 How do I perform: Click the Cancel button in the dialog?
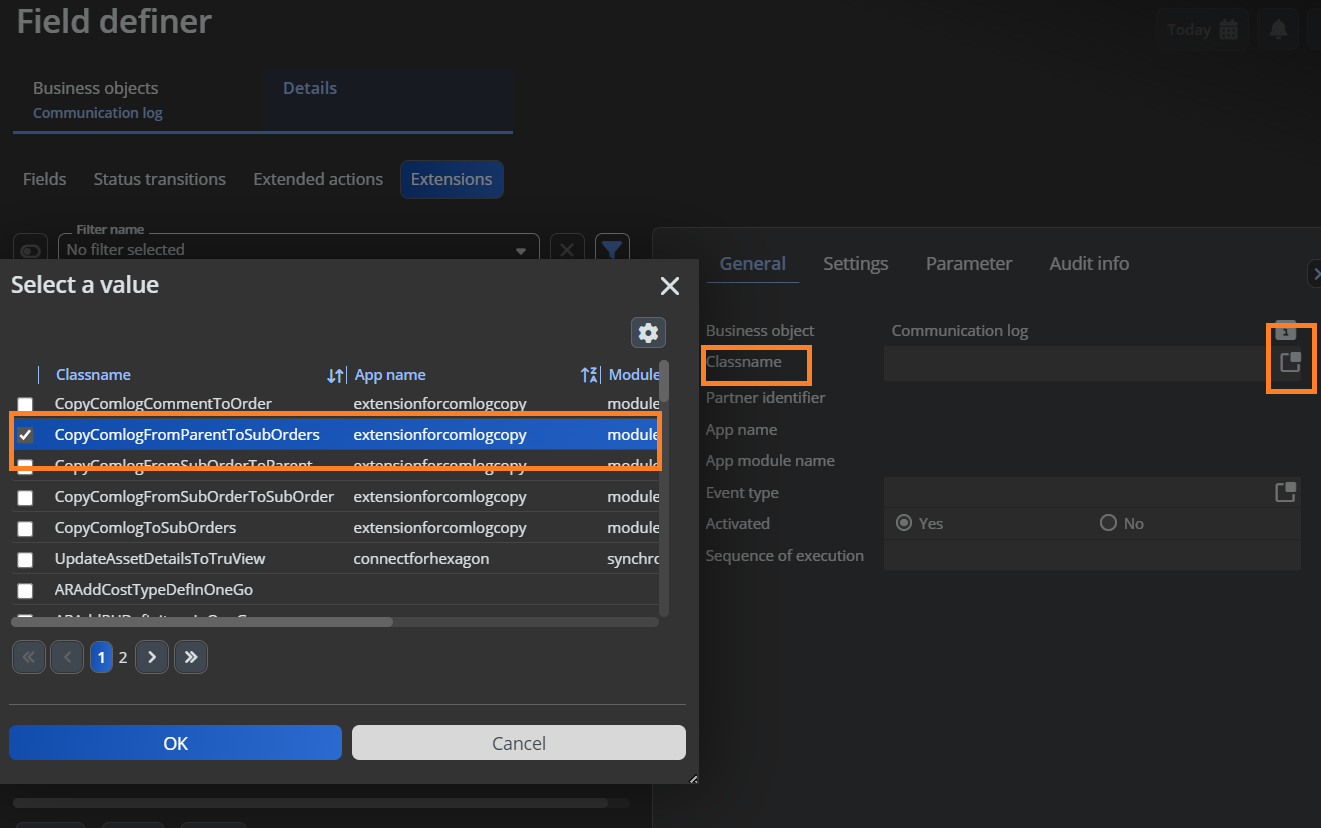[519, 743]
